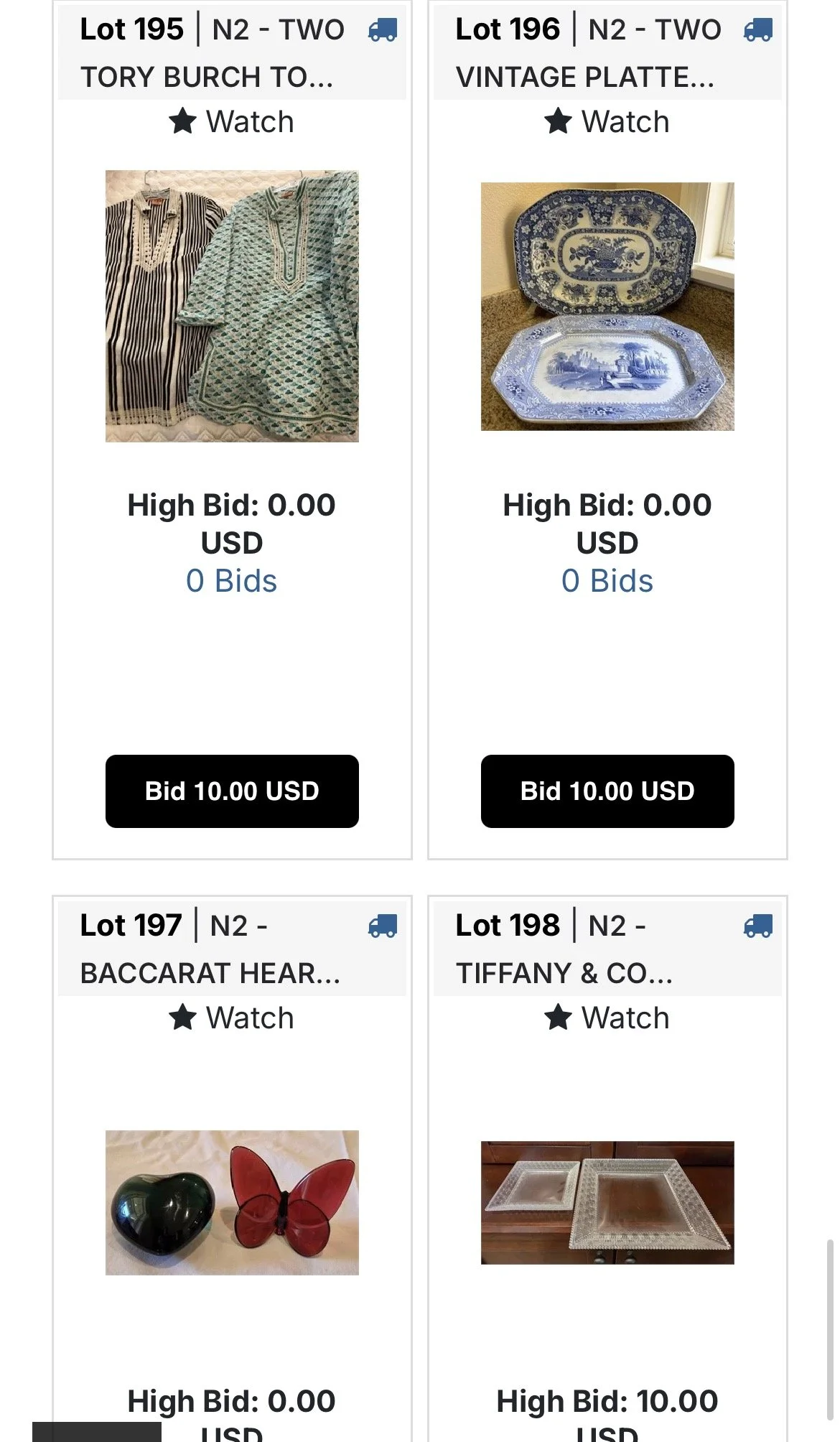This screenshot has width=840, height=1442.
Task: Open Lot 196 Vintage Platte... title
Action: coord(585,77)
